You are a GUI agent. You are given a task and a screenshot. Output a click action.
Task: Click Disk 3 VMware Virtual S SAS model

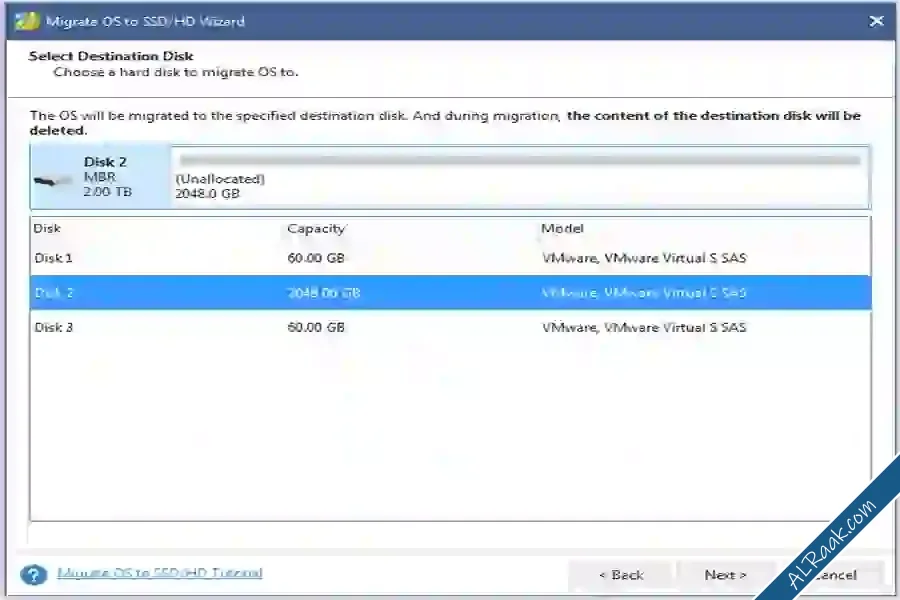[x=644, y=327]
